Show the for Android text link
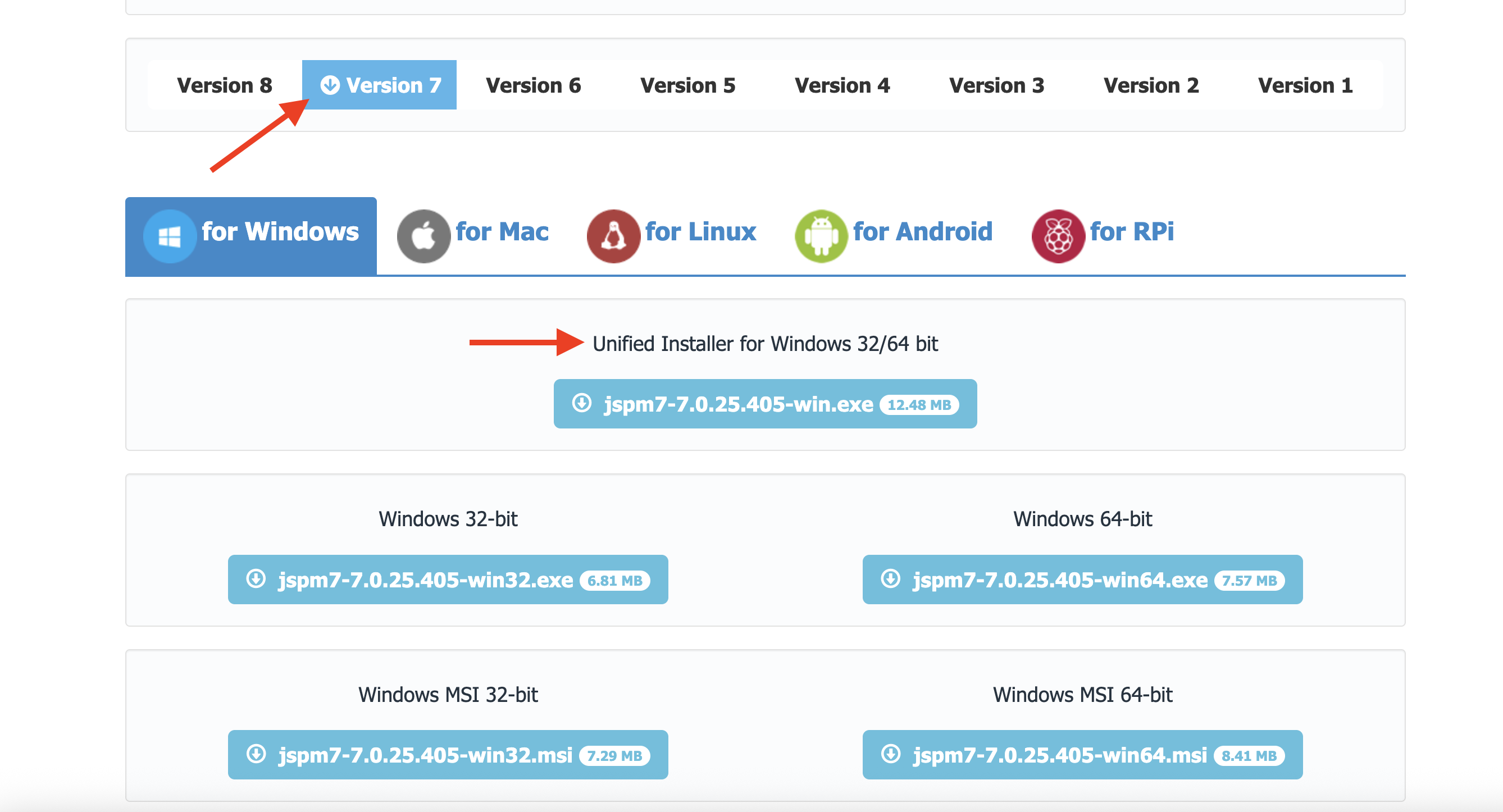This screenshot has height=812, width=1503. point(922,231)
